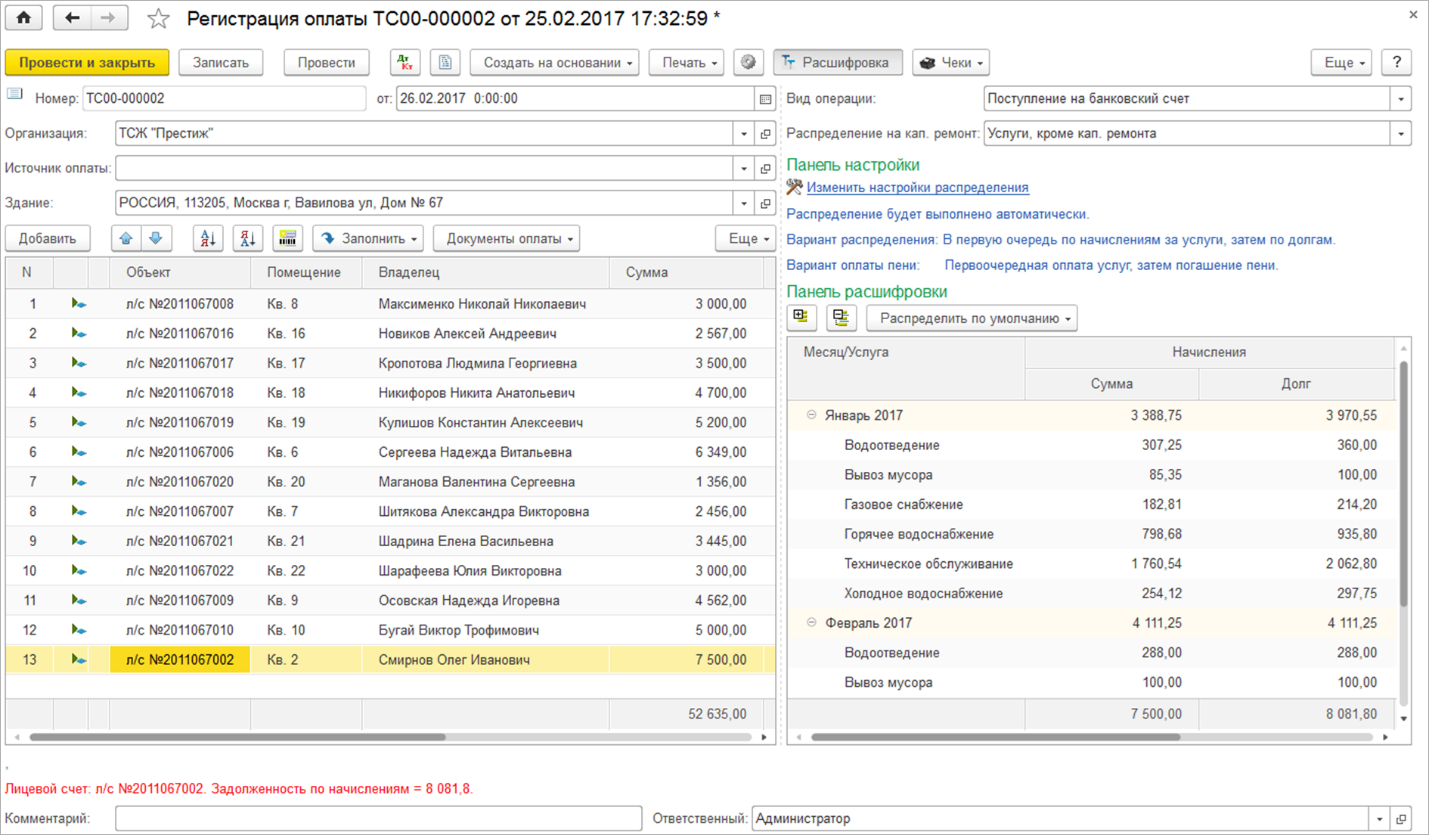The height and width of the screenshot is (835, 1429).
Task: Click the barcode scan icon
Action: (x=288, y=239)
